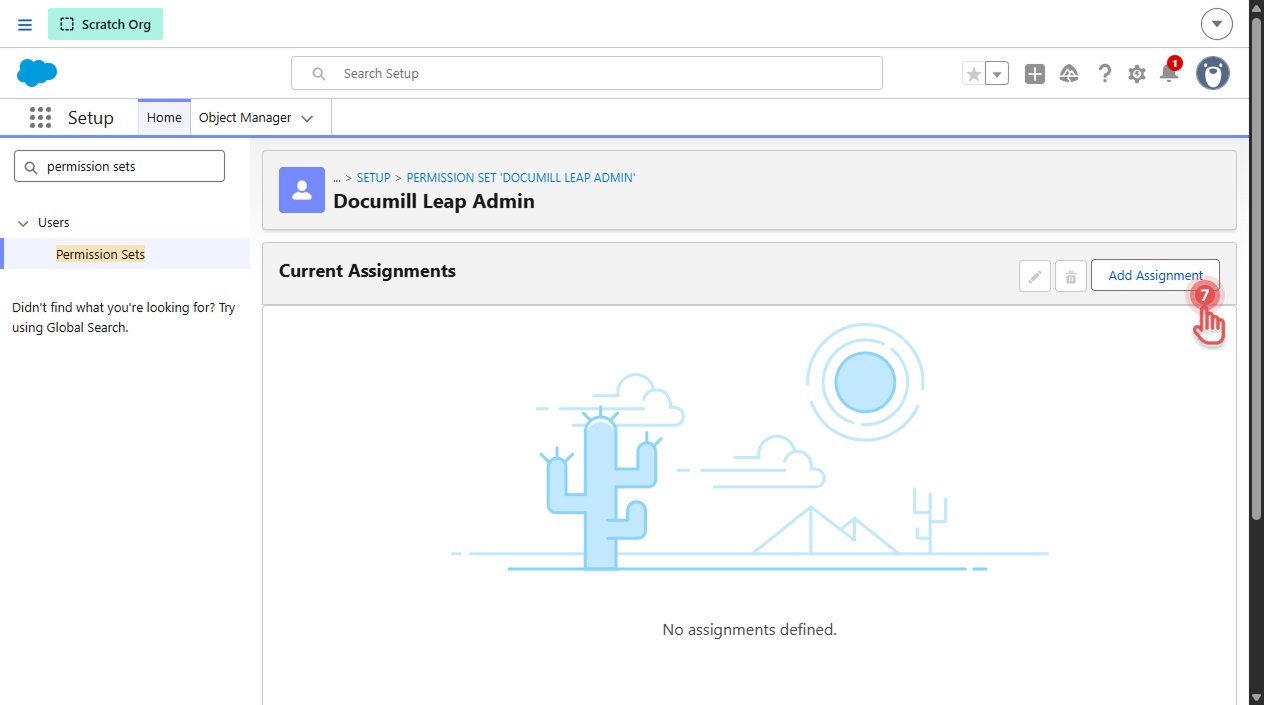Click the Setup app name label
This screenshot has height=705, width=1264.
pyautogui.click(x=91, y=118)
